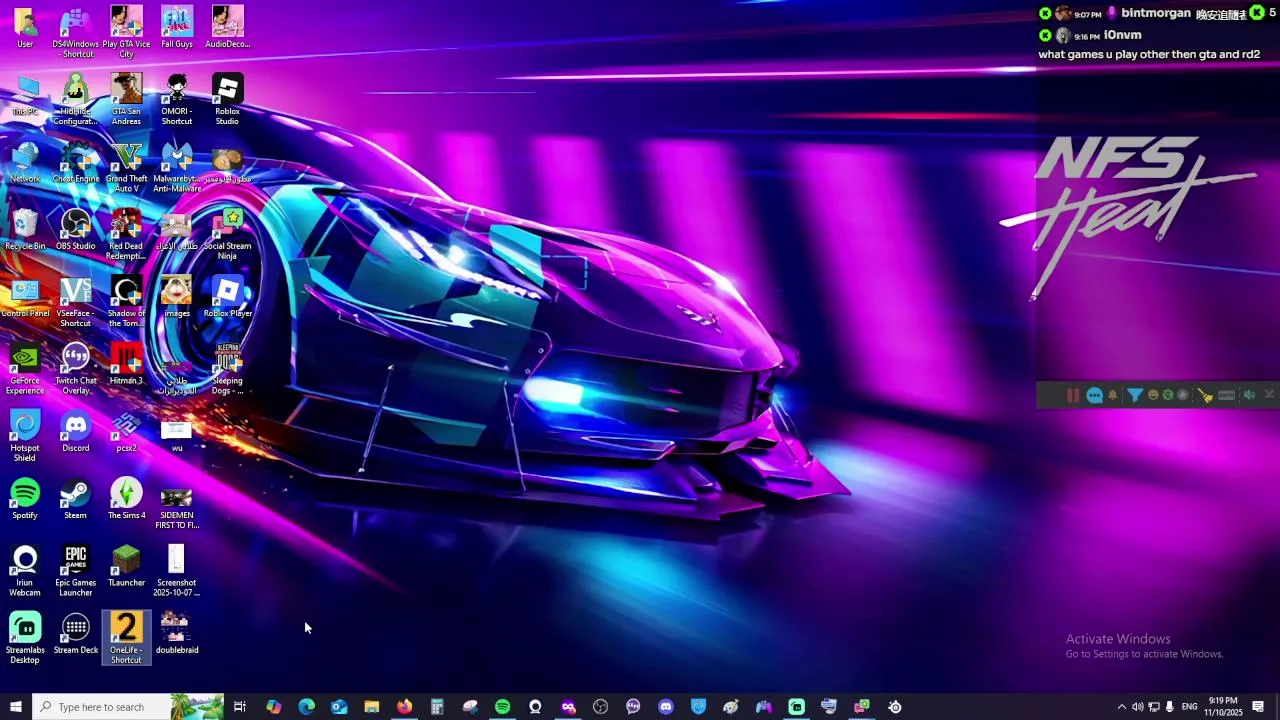This screenshot has width=1280, height=720.
Task: Select Play GTA Vice City icon
Action: 126,33
